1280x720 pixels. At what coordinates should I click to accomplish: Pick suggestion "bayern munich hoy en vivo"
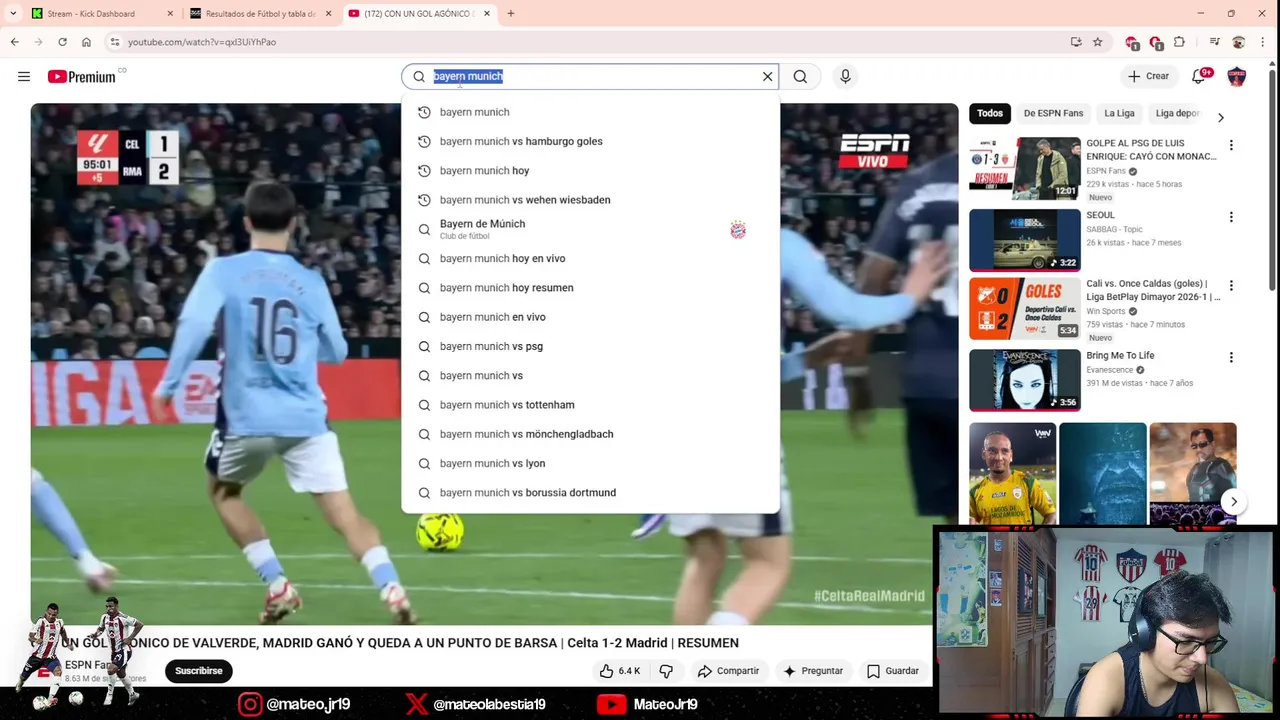click(x=590, y=258)
